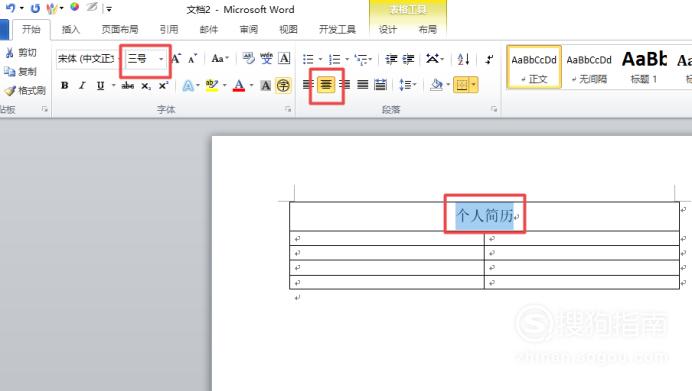Image resolution: width=692 pixels, height=391 pixels.
Task: Toggle the highlighted Center alignment button
Action: click(x=326, y=84)
